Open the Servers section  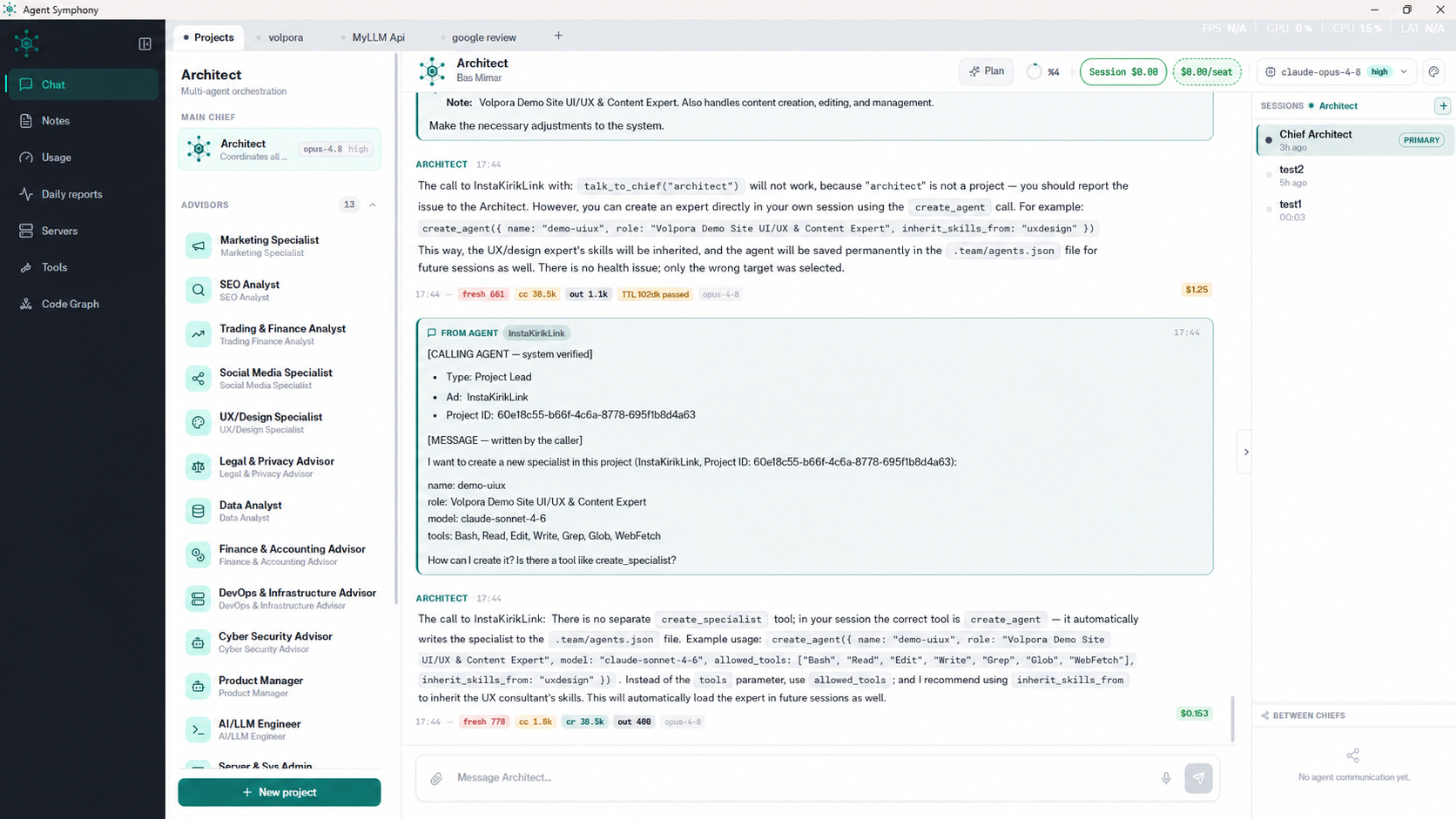tap(83, 231)
